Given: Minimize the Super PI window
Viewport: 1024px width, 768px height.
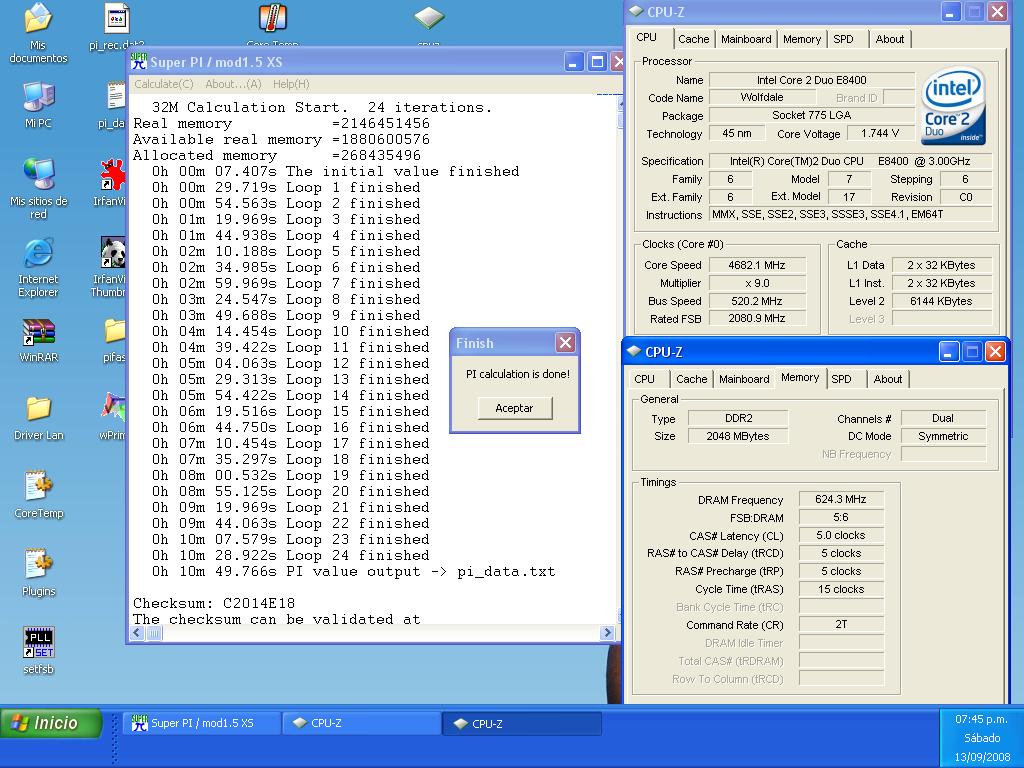Looking at the screenshot, I should point(573,62).
